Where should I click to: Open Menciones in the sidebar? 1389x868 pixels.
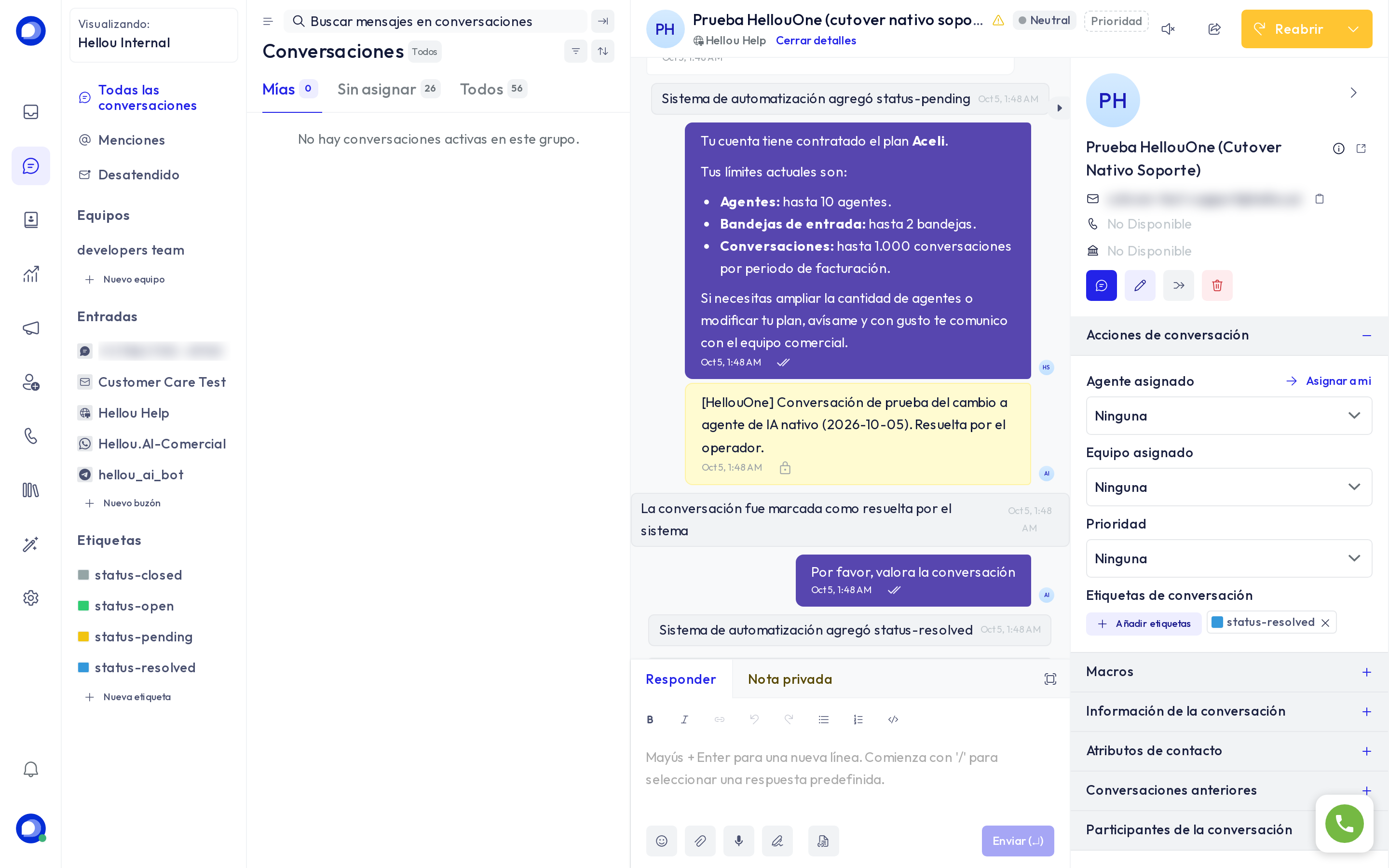pos(132,140)
